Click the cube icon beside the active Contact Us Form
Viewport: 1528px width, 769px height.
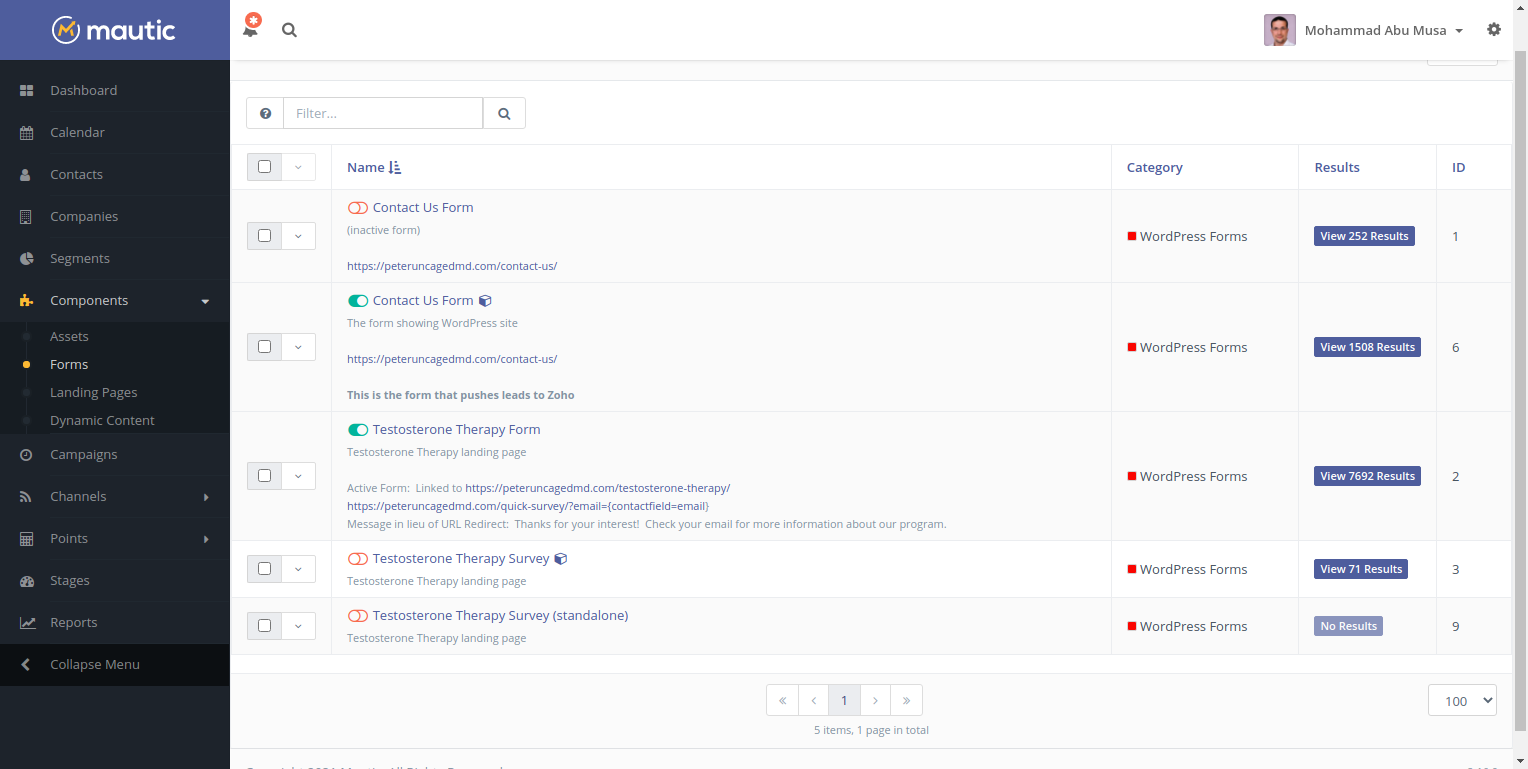485,300
